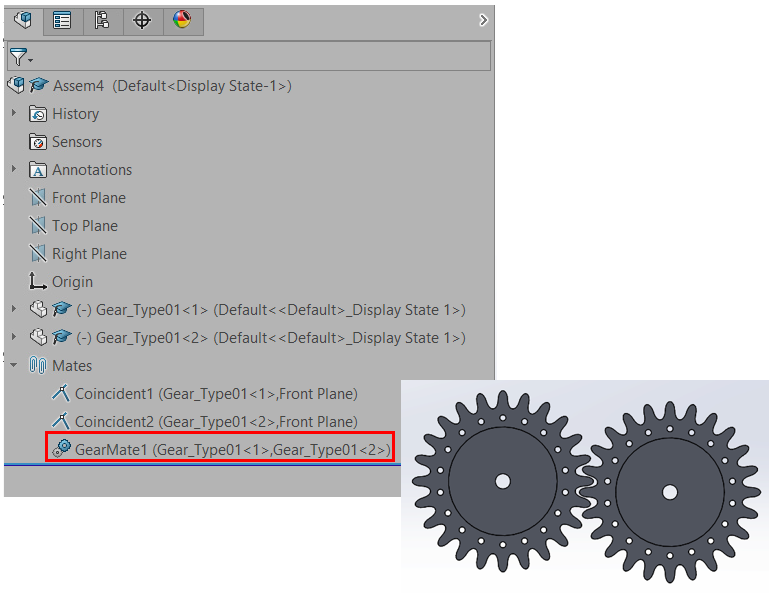772x598 pixels.
Task: Click education cap icon on Gear_Type01<1>
Action: coord(62,309)
